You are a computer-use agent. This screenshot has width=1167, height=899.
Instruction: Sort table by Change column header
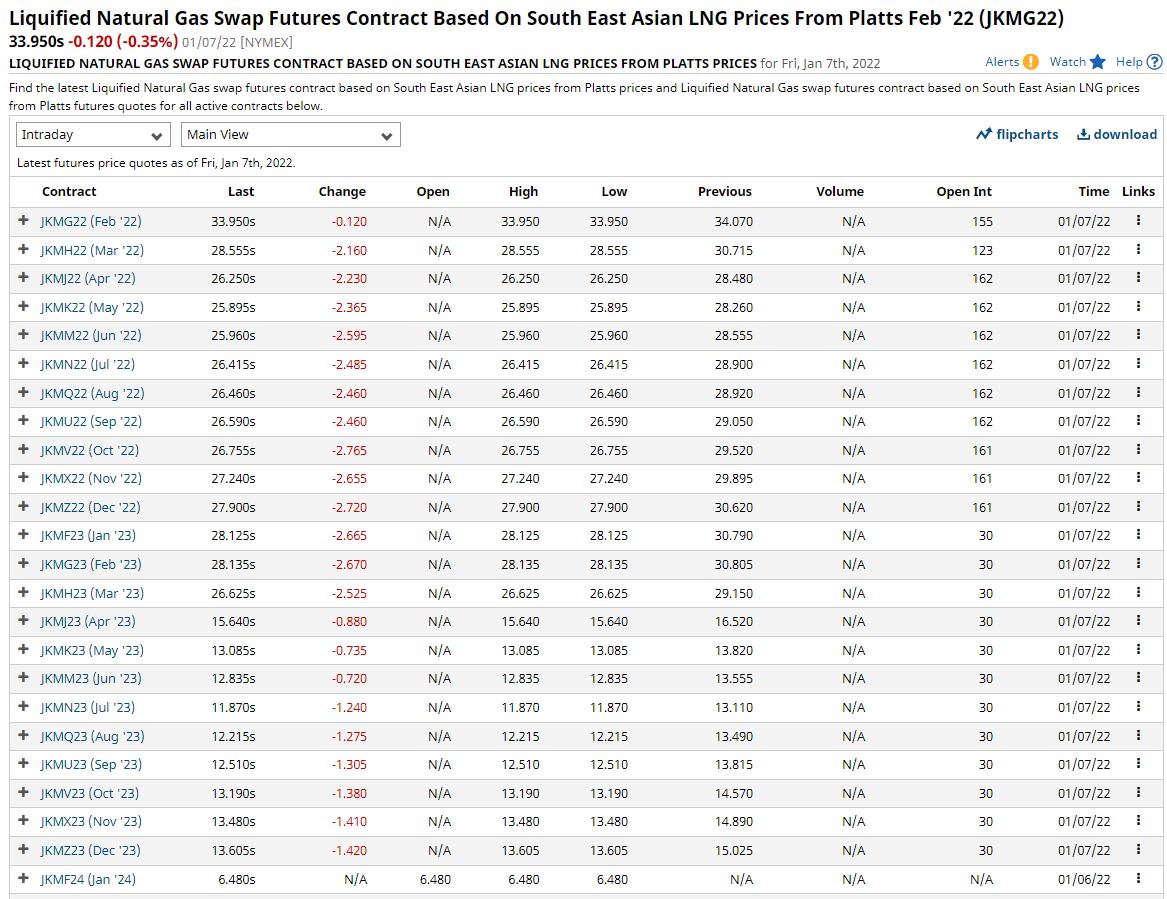[342, 191]
